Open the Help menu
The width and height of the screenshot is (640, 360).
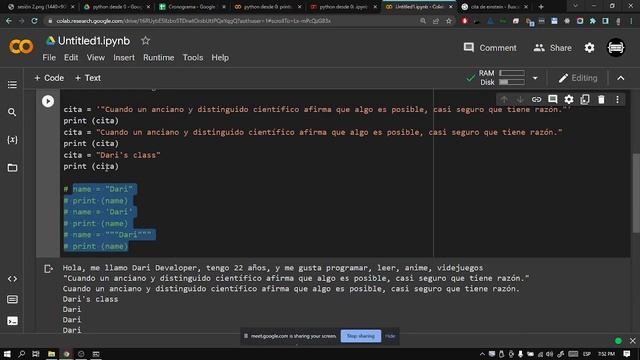click(x=220, y=58)
